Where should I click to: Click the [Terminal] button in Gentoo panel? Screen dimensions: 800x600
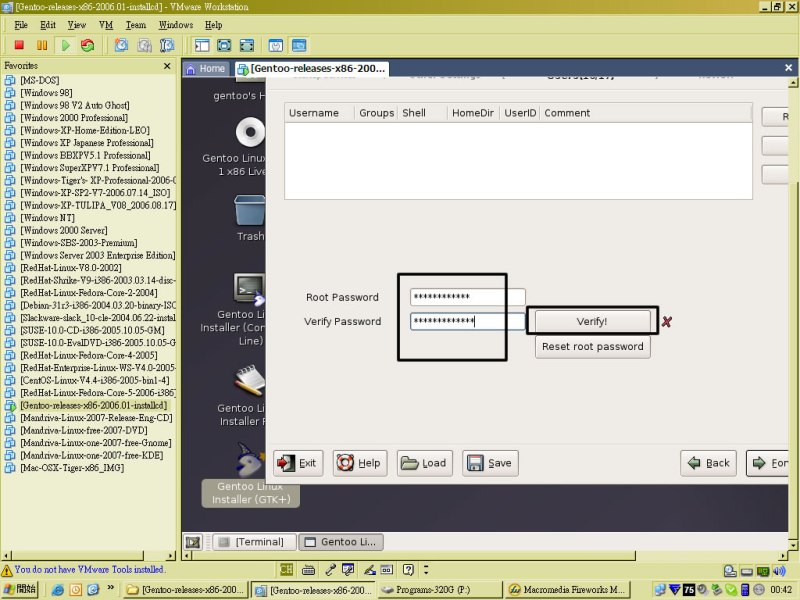coord(254,542)
